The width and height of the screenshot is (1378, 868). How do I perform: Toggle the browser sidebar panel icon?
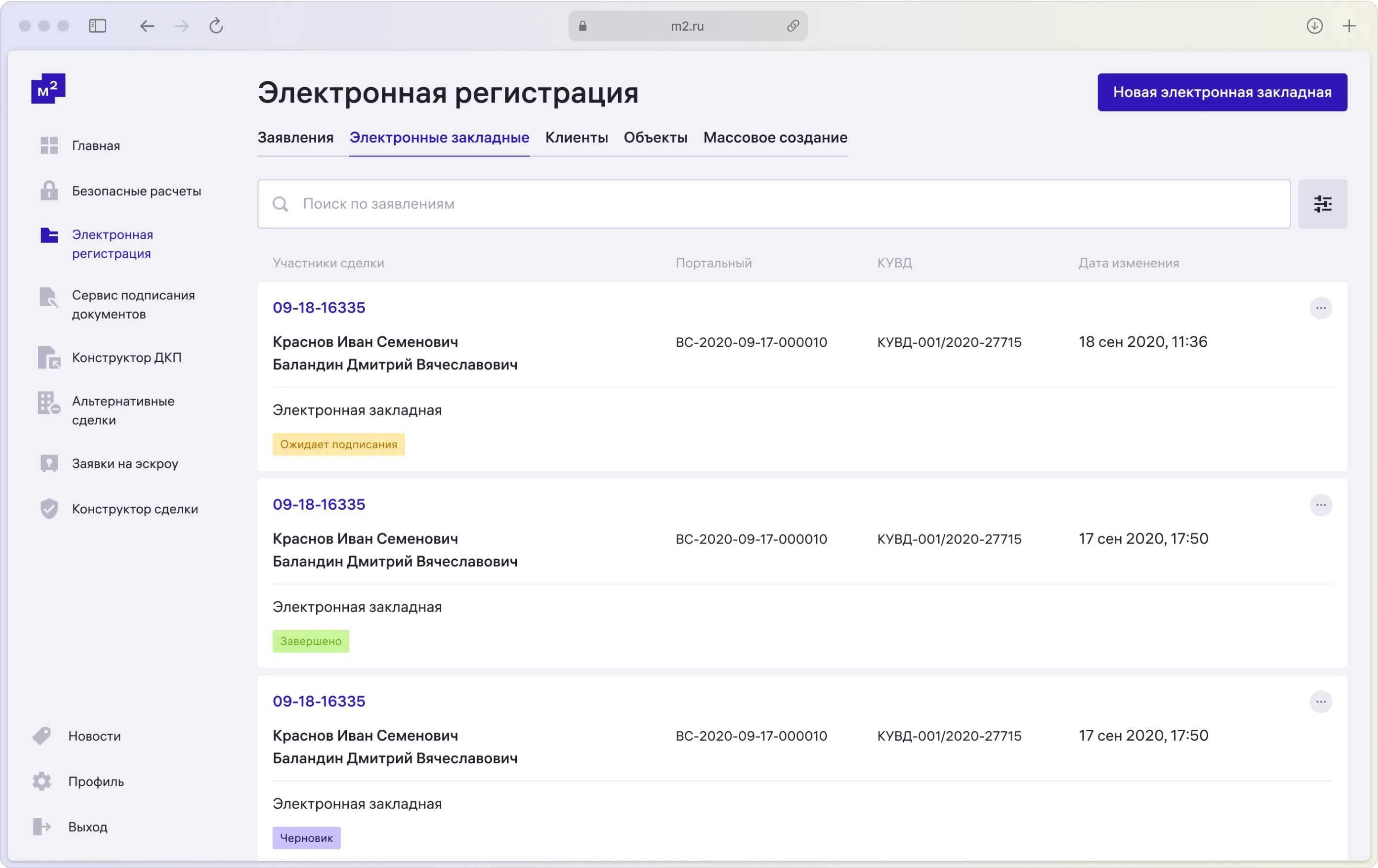pyautogui.click(x=98, y=26)
